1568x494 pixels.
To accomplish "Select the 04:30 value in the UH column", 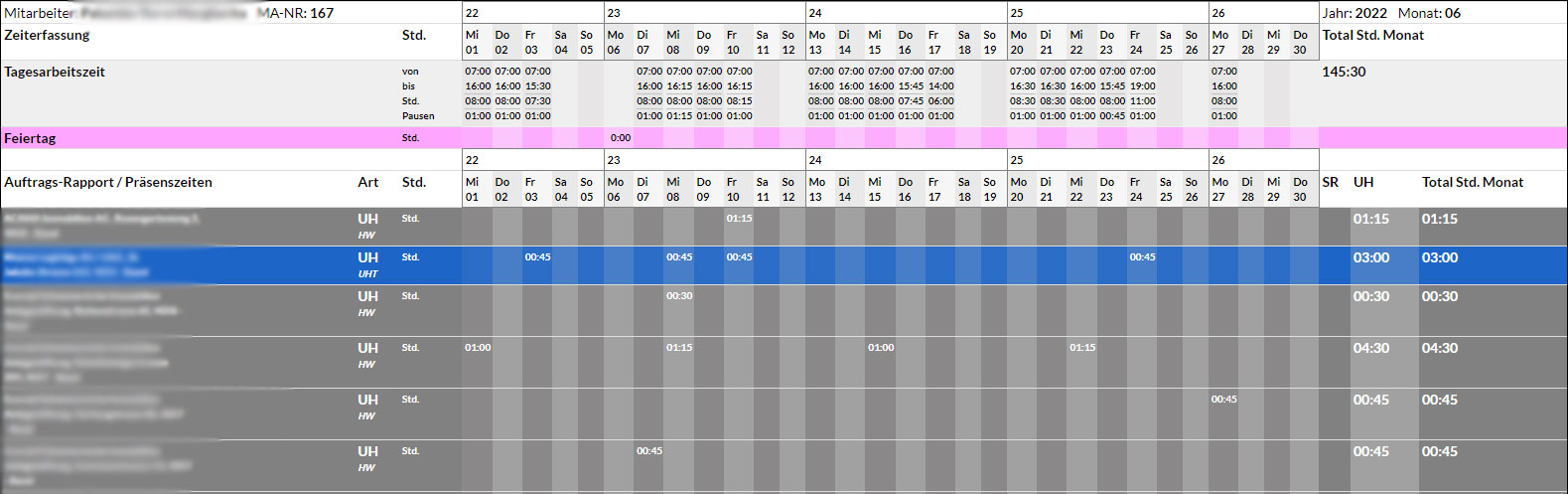I will click(1370, 348).
